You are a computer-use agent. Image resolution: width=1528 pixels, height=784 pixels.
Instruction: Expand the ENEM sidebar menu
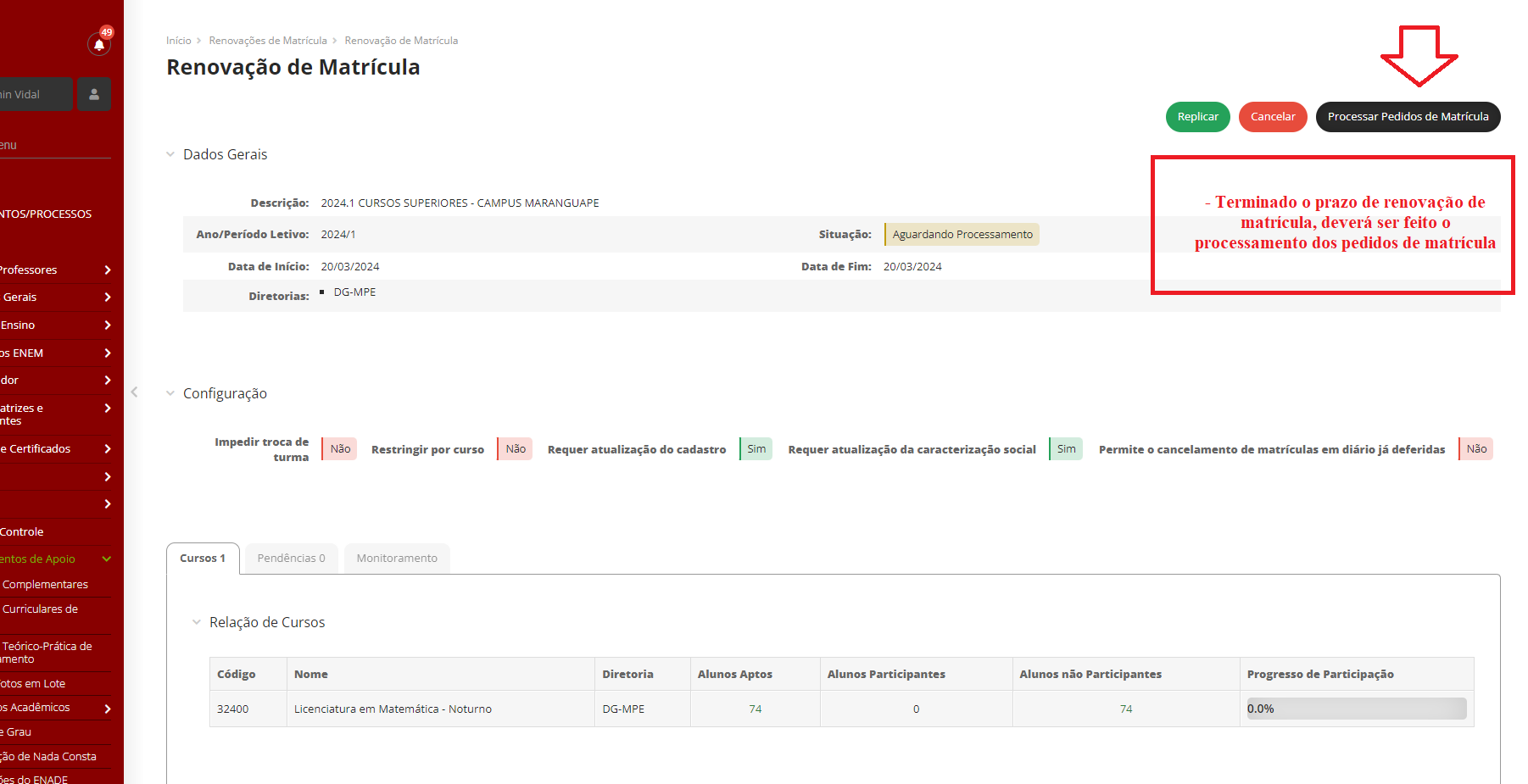coord(55,353)
